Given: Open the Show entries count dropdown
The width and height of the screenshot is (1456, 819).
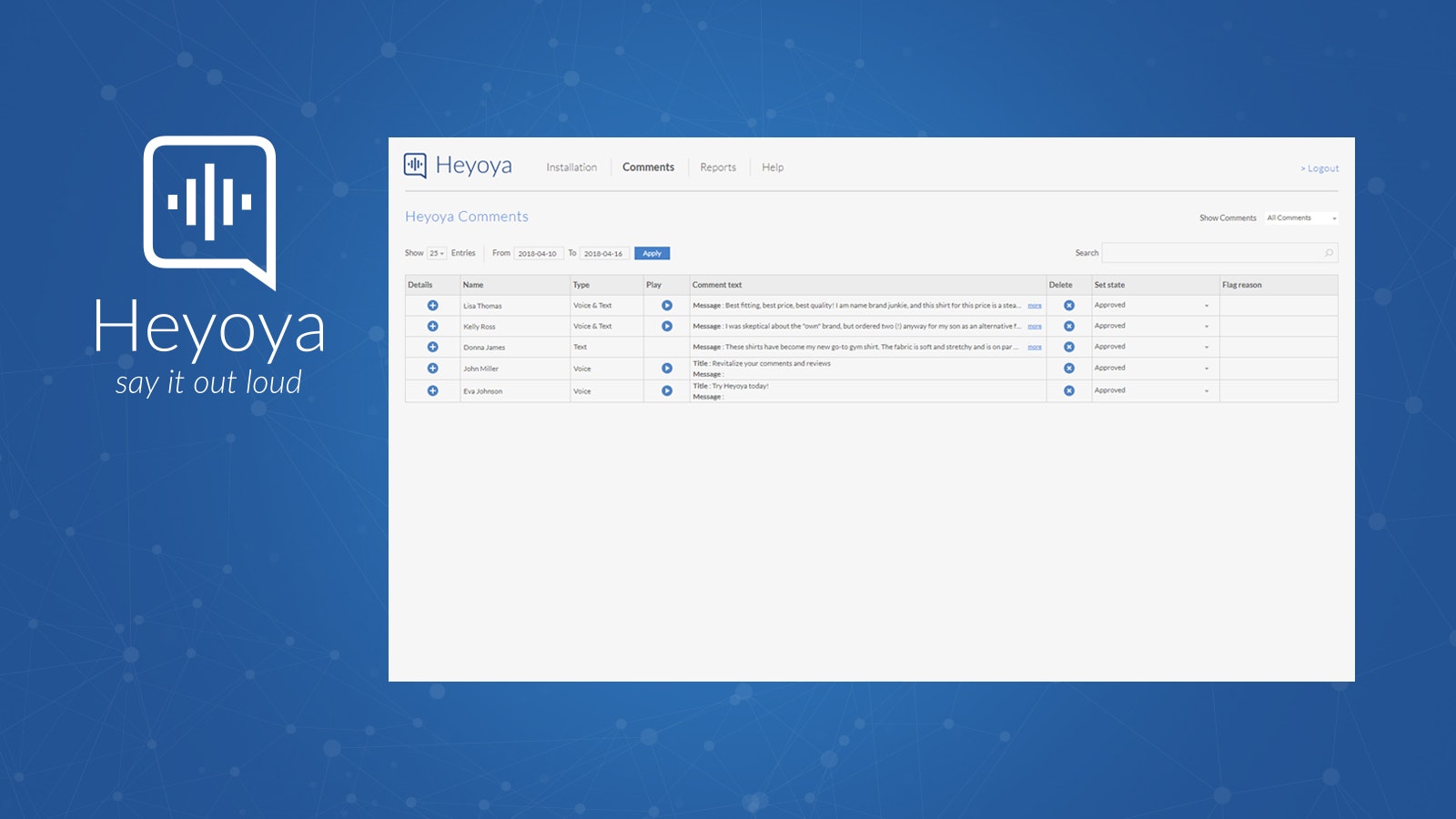Looking at the screenshot, I should 437,254.
